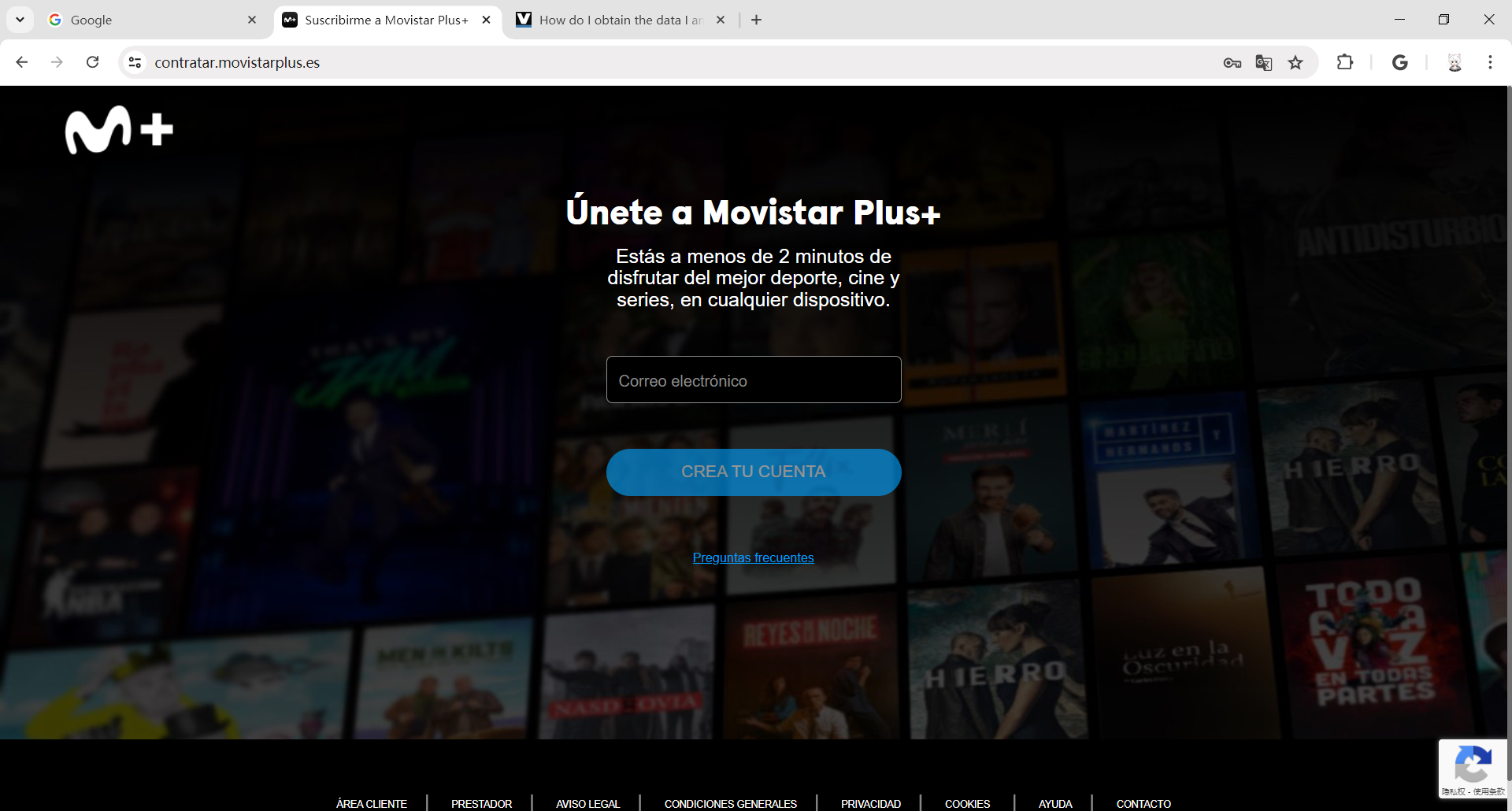The width and height of the screenshot is (1512, 811).
Task: Reload the current page
Action: (x=92, y=62)
